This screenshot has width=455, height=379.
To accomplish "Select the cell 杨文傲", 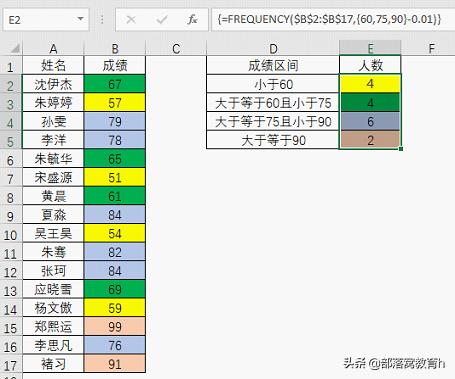I will point(53,308).
